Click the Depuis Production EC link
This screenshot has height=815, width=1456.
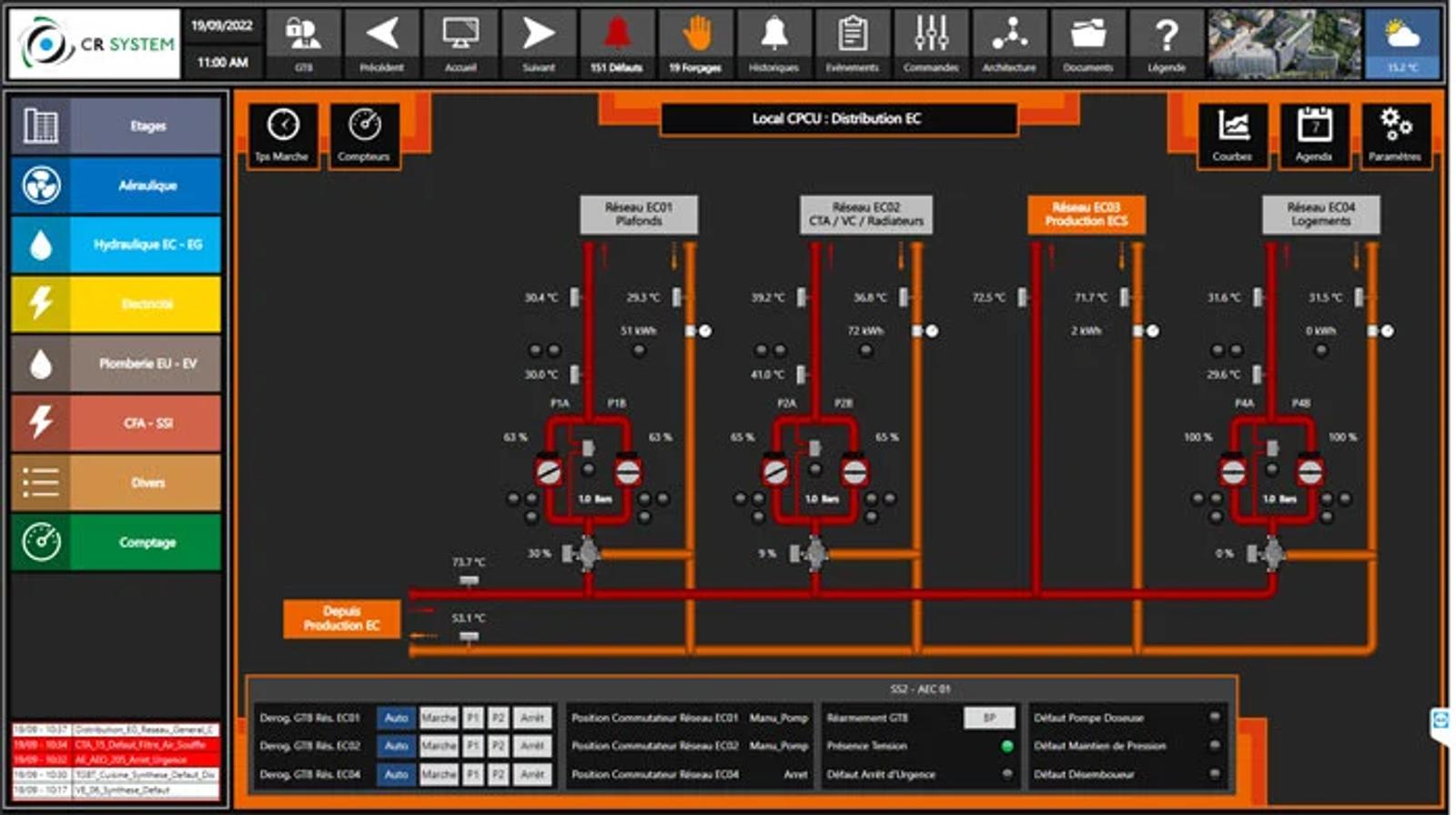pos(341,619)
